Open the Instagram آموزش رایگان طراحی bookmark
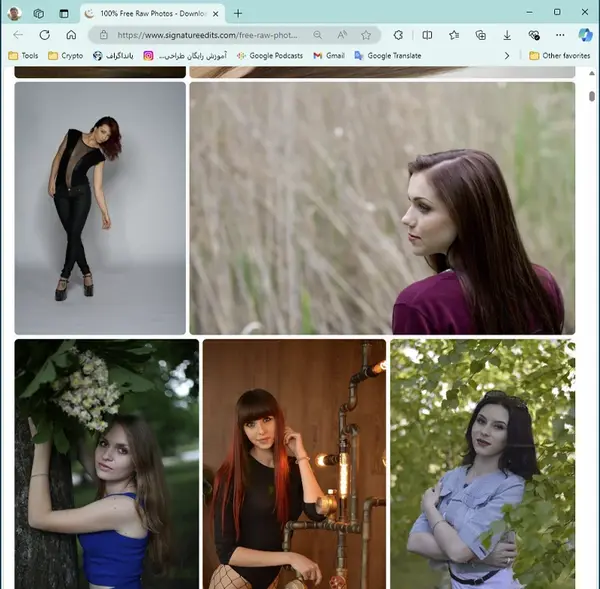The height and width of the screenshot is (589, 600). point(185,56)
